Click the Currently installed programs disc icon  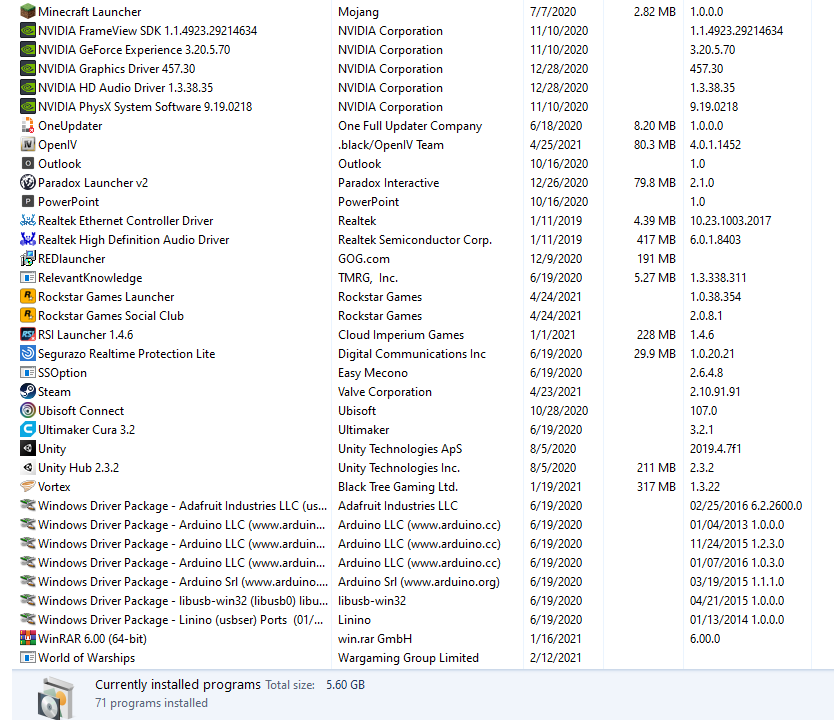pos(56,698)
